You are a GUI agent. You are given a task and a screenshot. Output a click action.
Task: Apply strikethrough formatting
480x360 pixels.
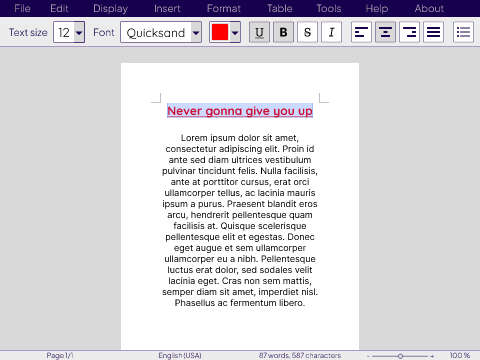pos(307,32)
